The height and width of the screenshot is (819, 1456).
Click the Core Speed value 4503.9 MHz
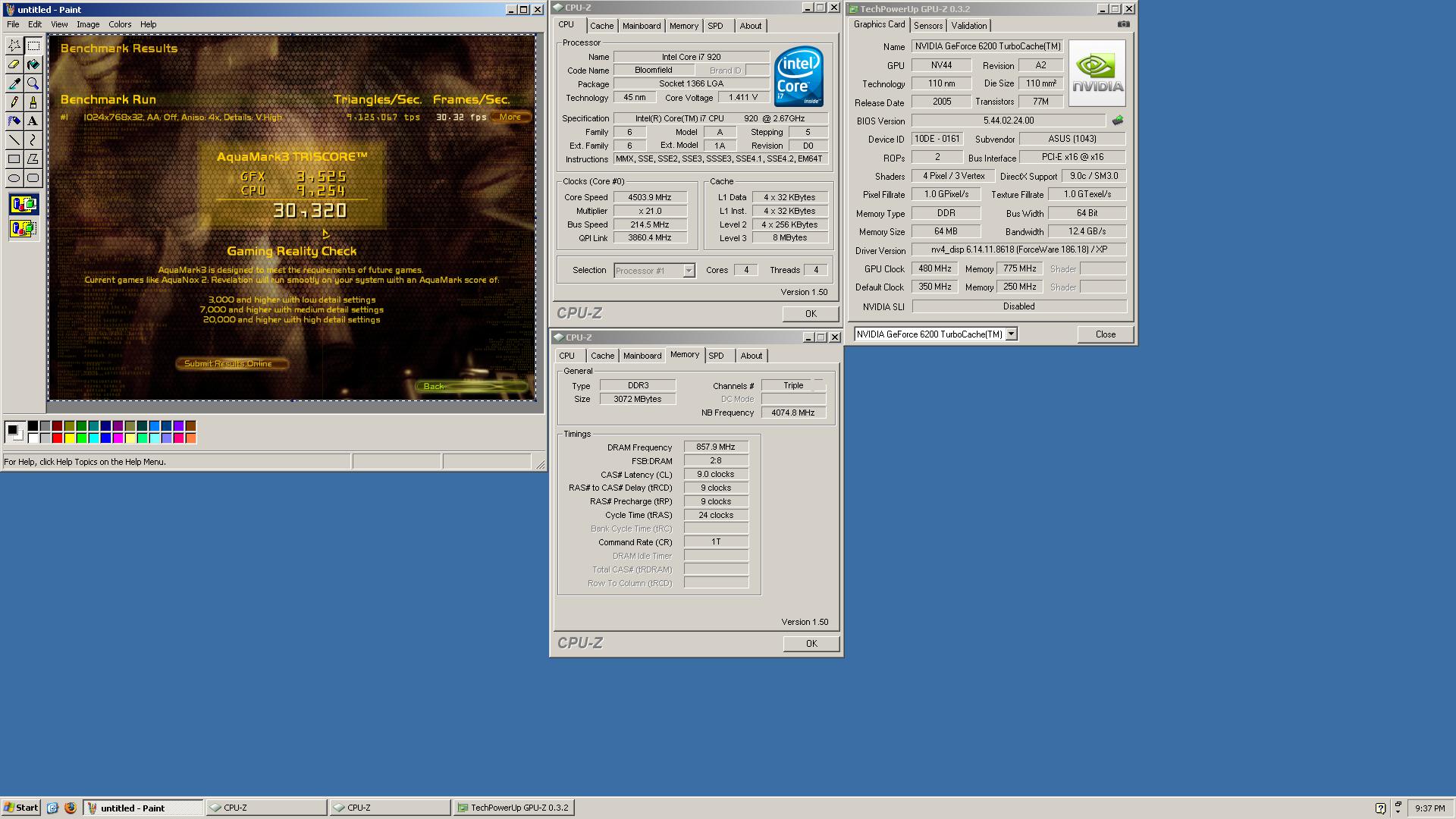click(650, 197)
